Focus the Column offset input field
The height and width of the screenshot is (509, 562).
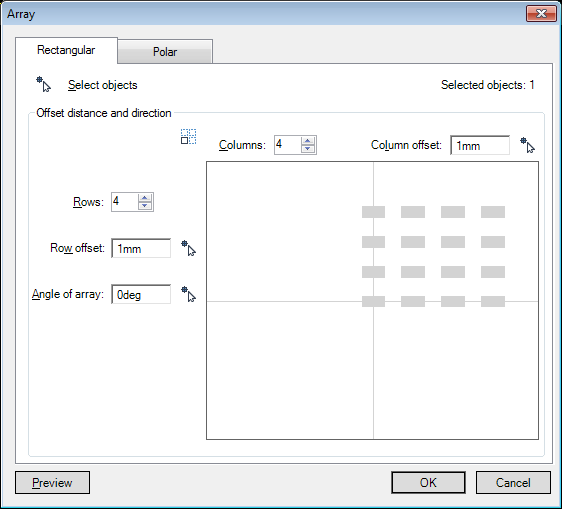click(480, 145)
